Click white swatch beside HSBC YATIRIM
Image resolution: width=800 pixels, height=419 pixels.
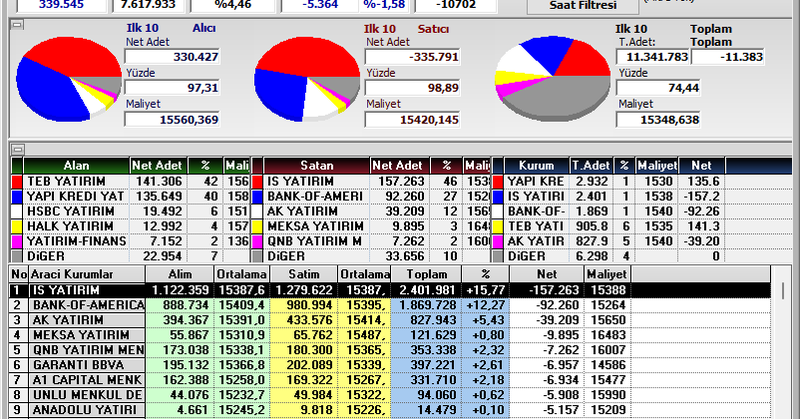[x=17, y=211]
